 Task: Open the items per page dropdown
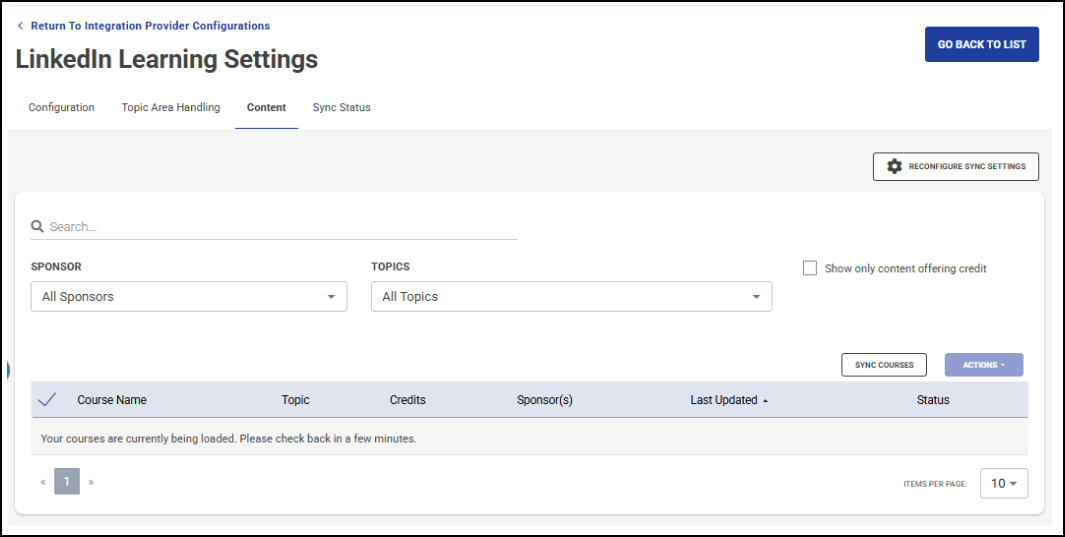pos(1003,483)
